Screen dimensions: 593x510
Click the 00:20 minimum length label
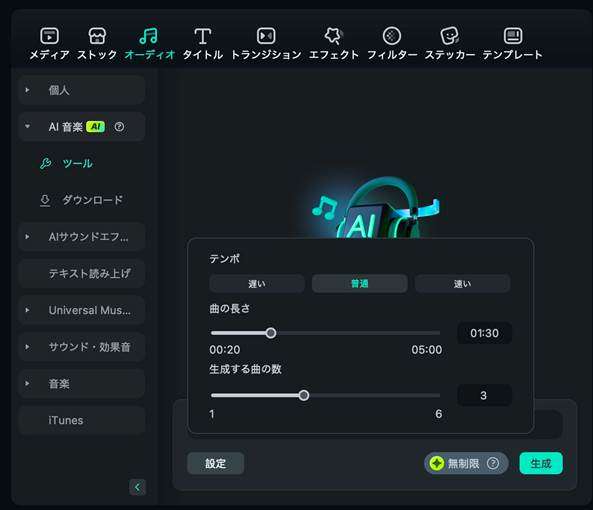tap(225, 350)
